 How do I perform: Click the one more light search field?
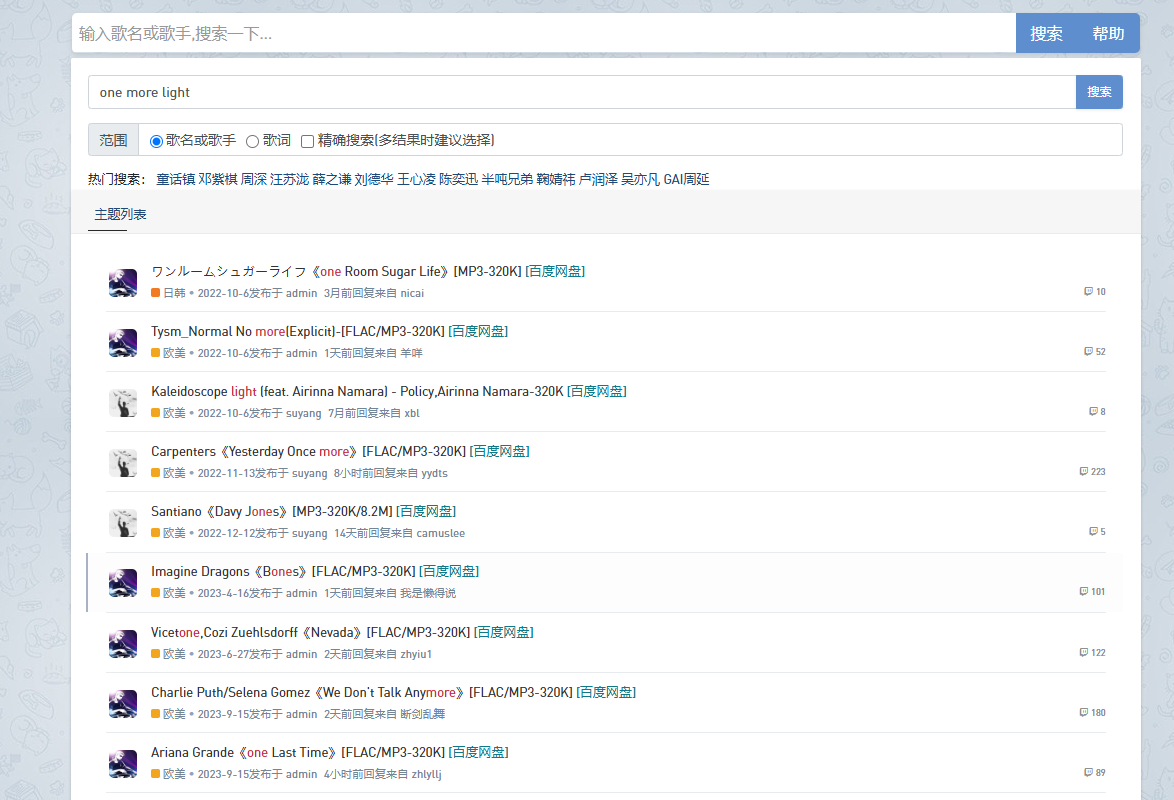[581, 92]
